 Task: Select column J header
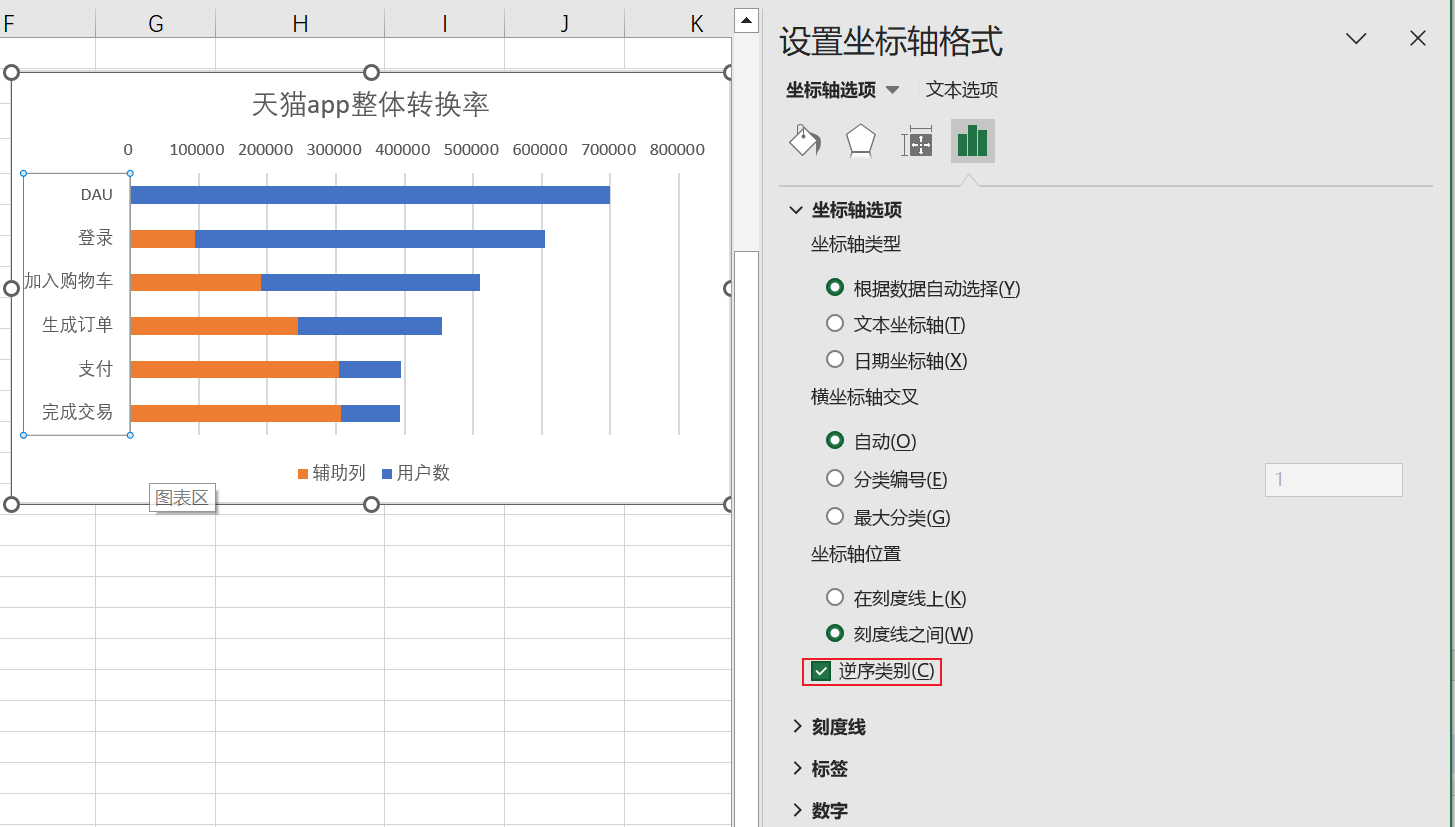click(x=564, y=24)
